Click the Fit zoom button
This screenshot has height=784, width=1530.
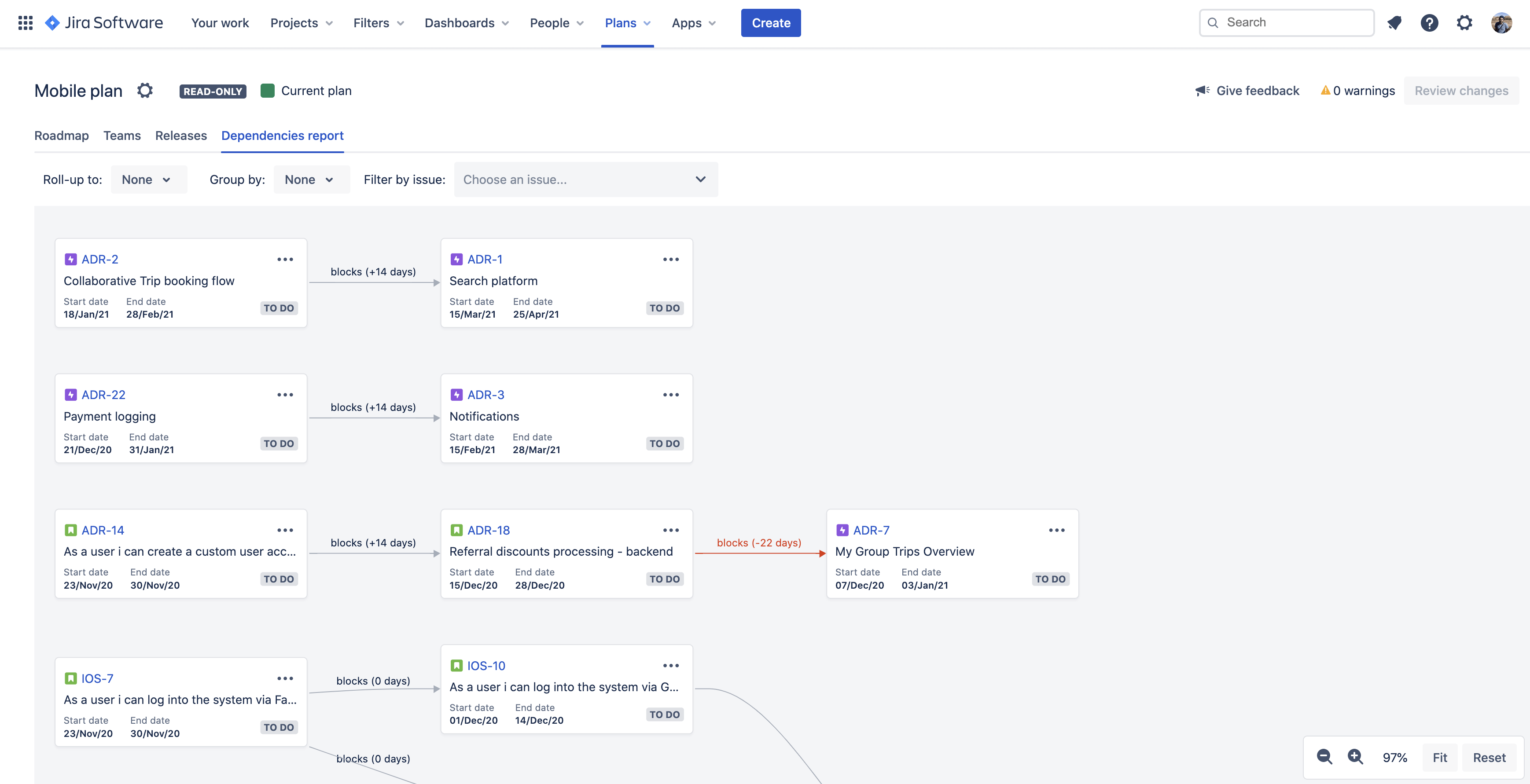click(x=1440, y=756)
